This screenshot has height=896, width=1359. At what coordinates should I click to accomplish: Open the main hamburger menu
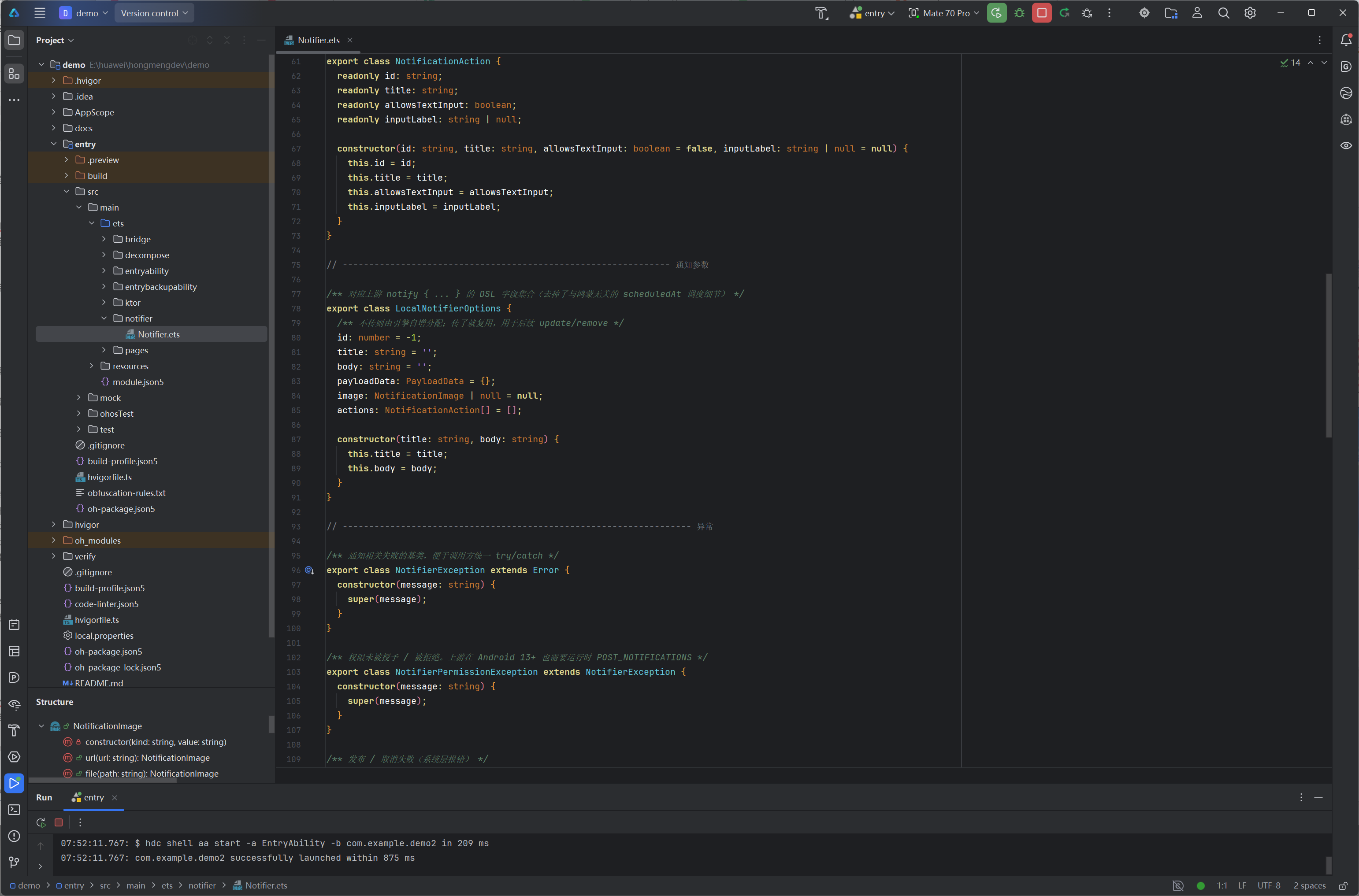coord(39,13)
